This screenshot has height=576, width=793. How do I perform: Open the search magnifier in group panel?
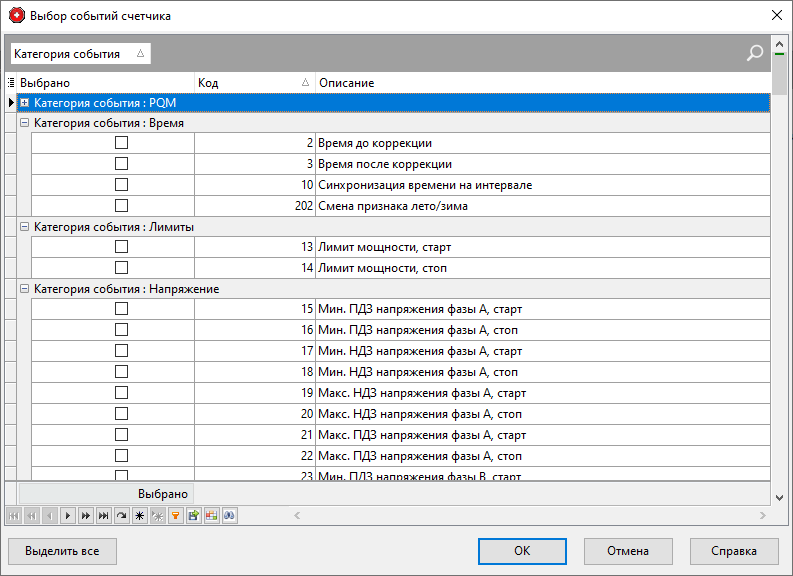[755, 54]
